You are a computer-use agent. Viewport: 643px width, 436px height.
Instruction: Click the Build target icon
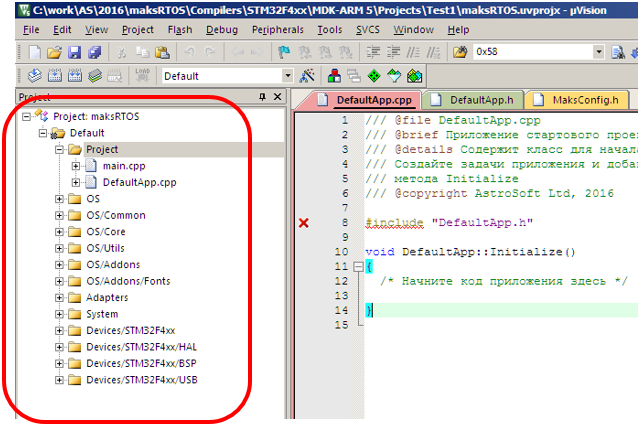[55, 76]
